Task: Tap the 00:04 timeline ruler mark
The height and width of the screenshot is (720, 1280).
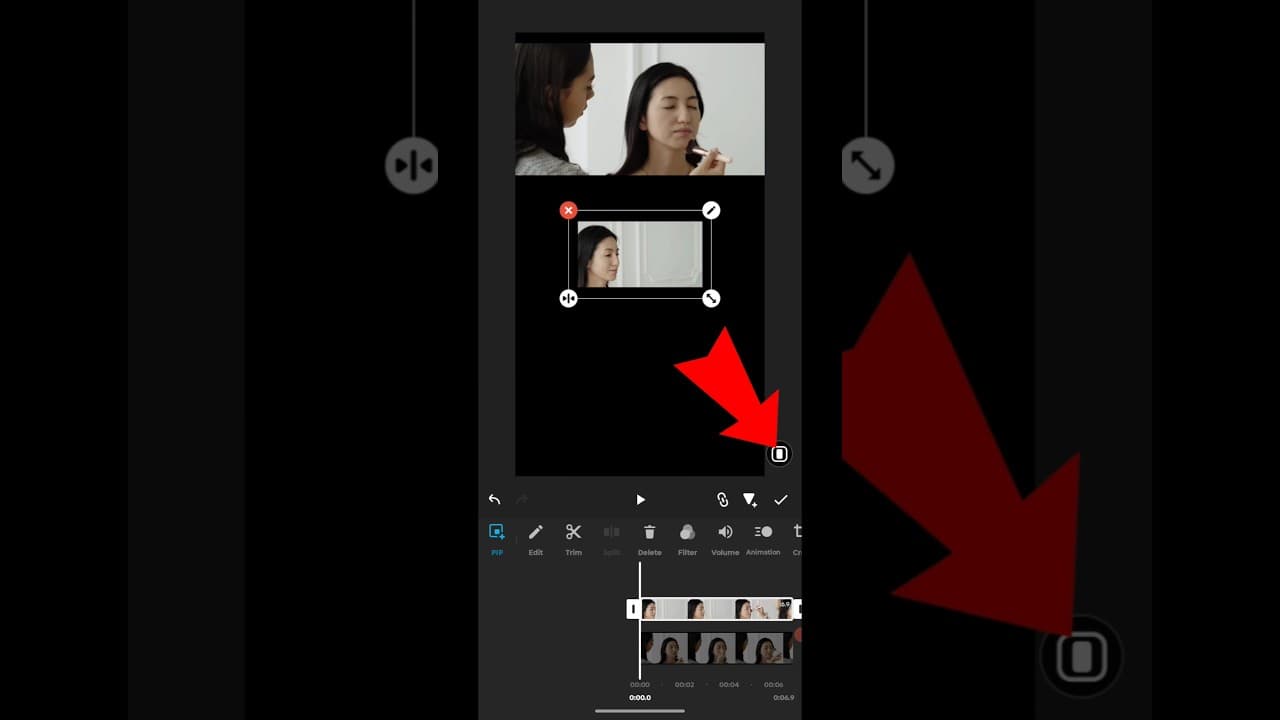Action: click(729, 685)
